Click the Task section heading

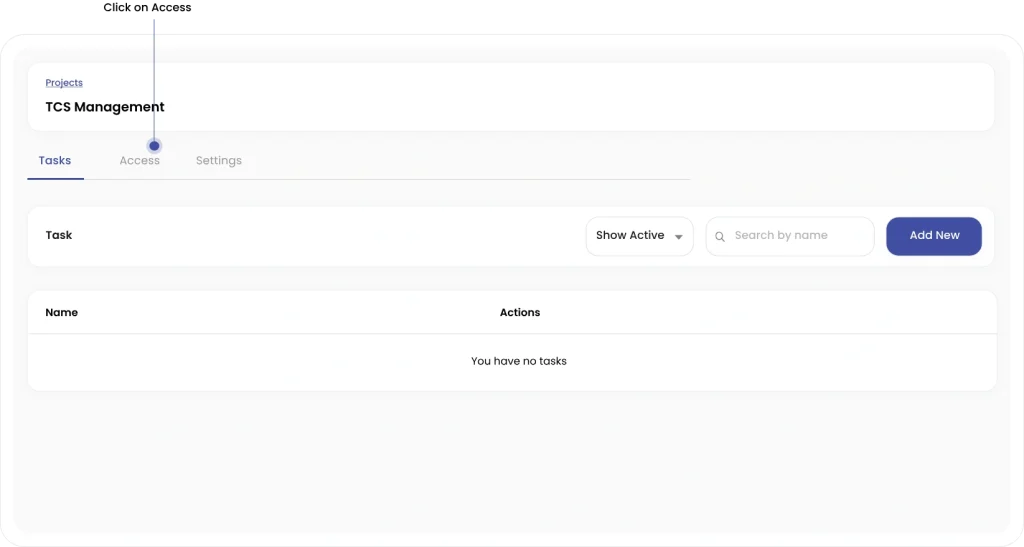(59, 235)
